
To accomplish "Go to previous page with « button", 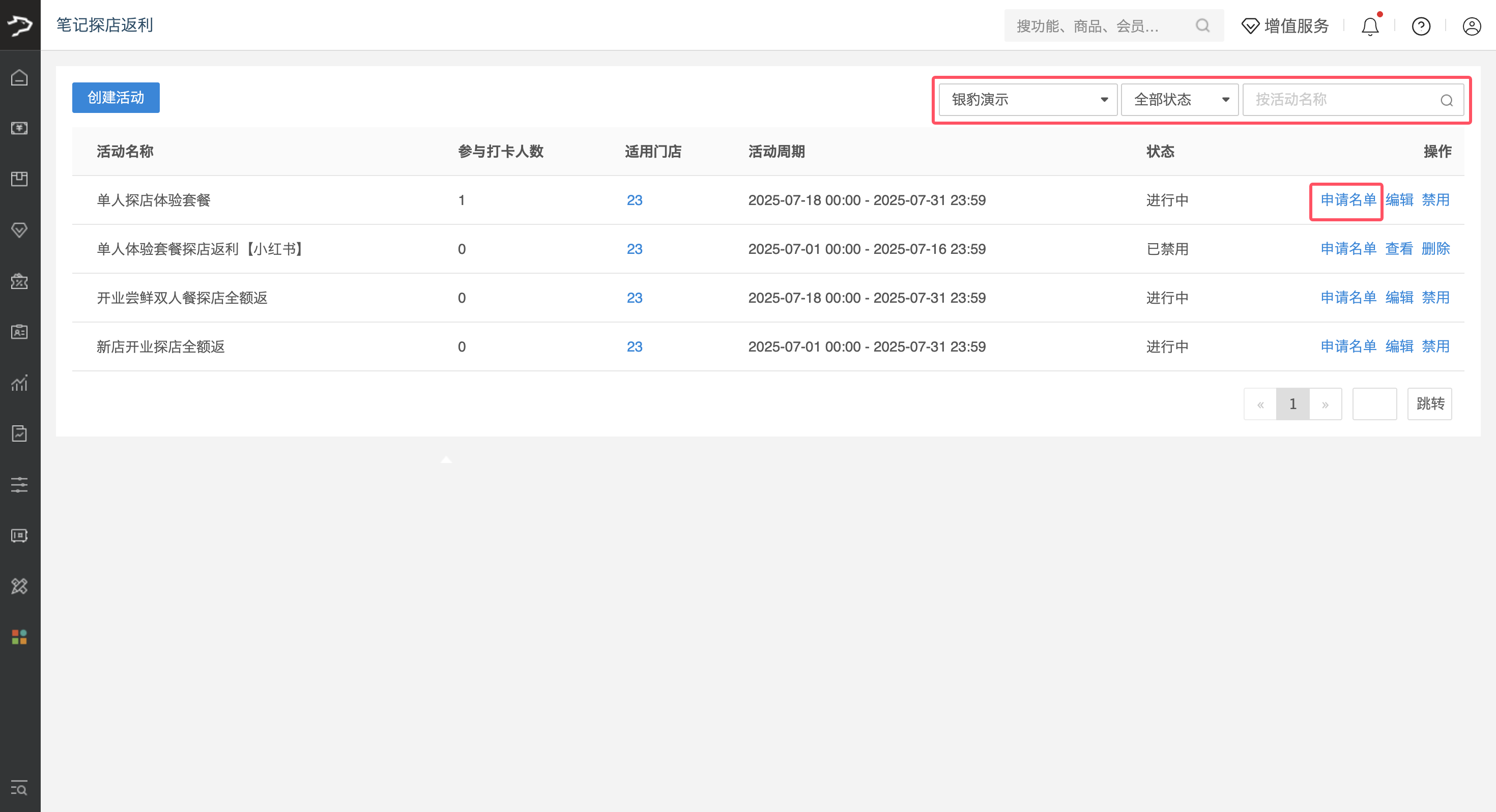I will (1260, 404).
